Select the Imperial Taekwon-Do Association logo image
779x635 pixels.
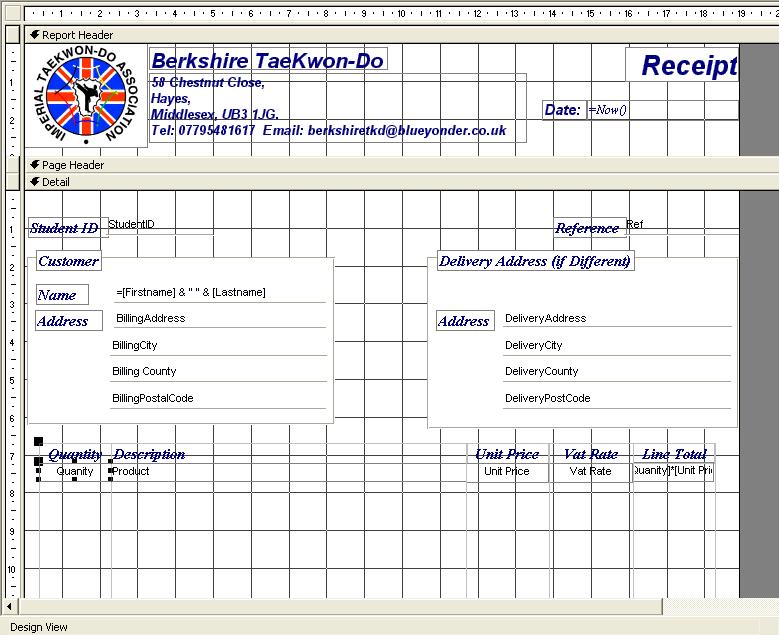point(86,96)
